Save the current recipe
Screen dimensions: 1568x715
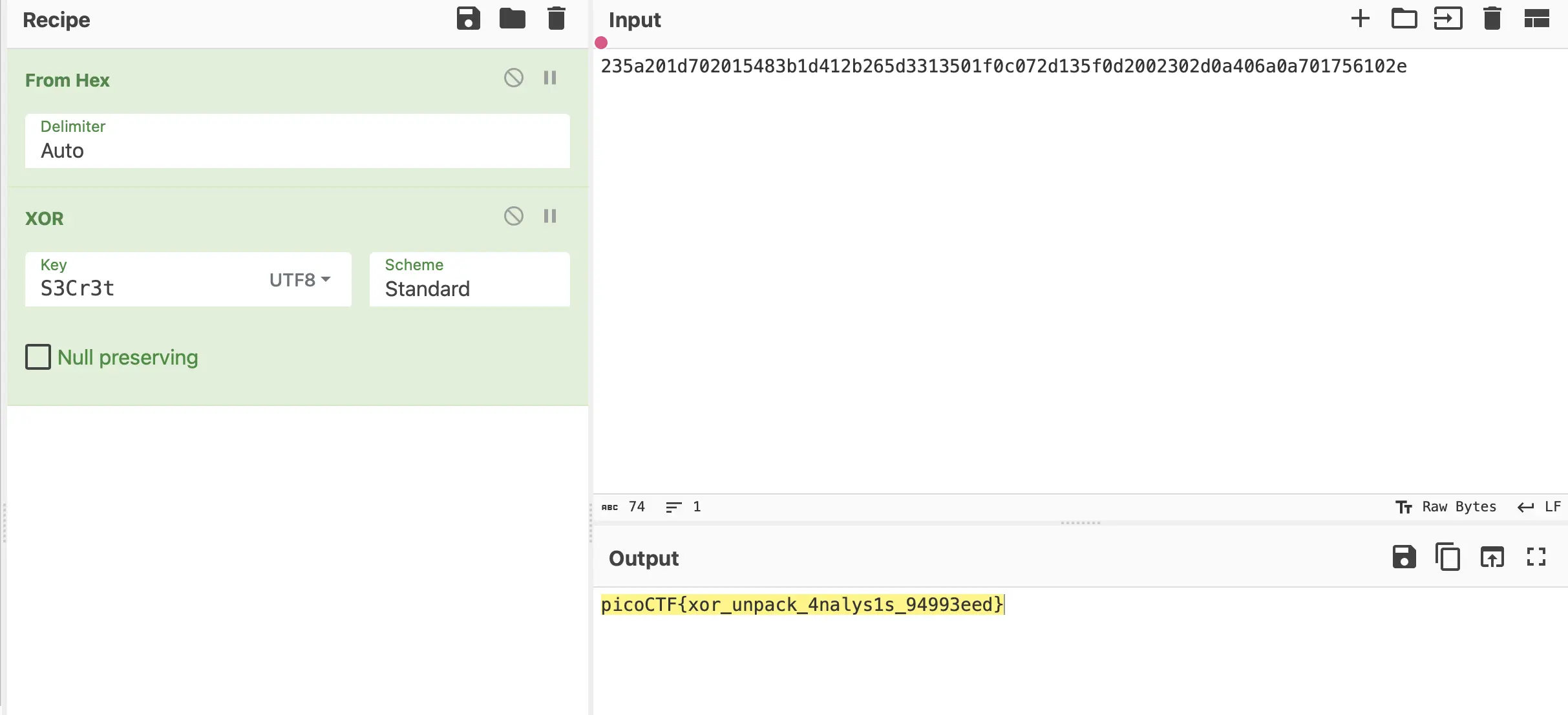468,19
